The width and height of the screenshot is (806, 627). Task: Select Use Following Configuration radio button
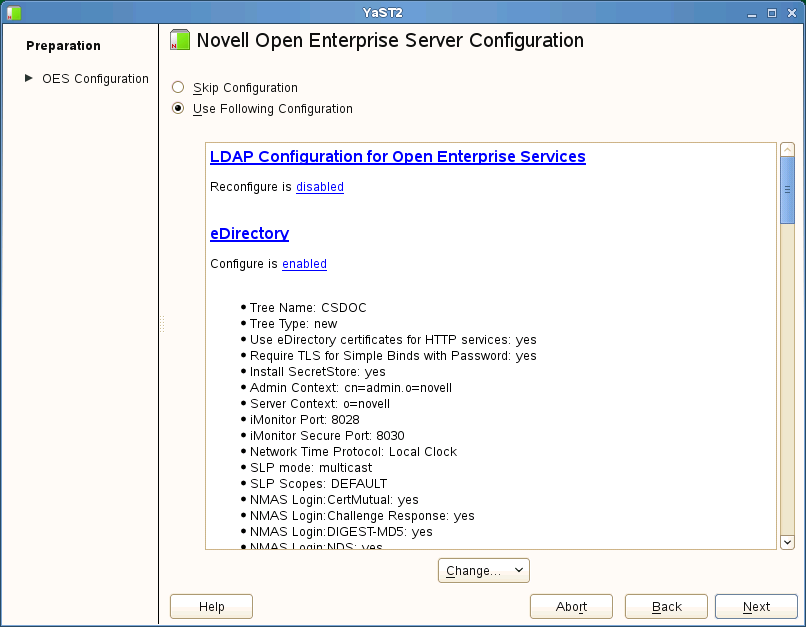pos(178,108)
